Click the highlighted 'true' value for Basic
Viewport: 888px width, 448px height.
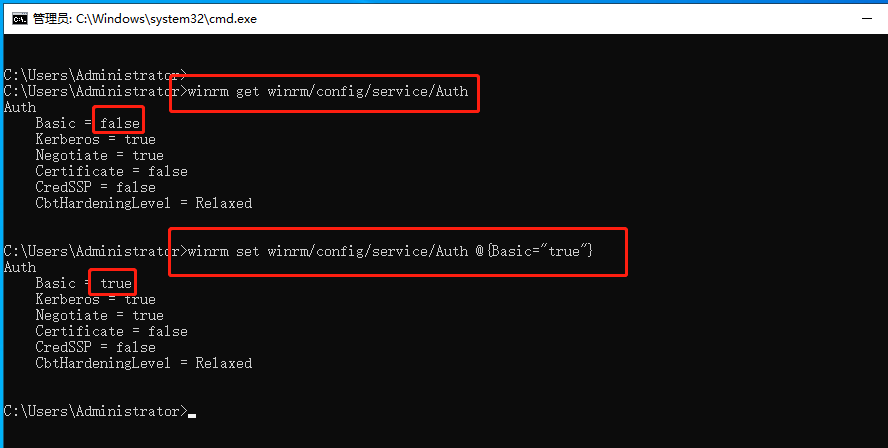pyautogui.click(x=116, y=283)
